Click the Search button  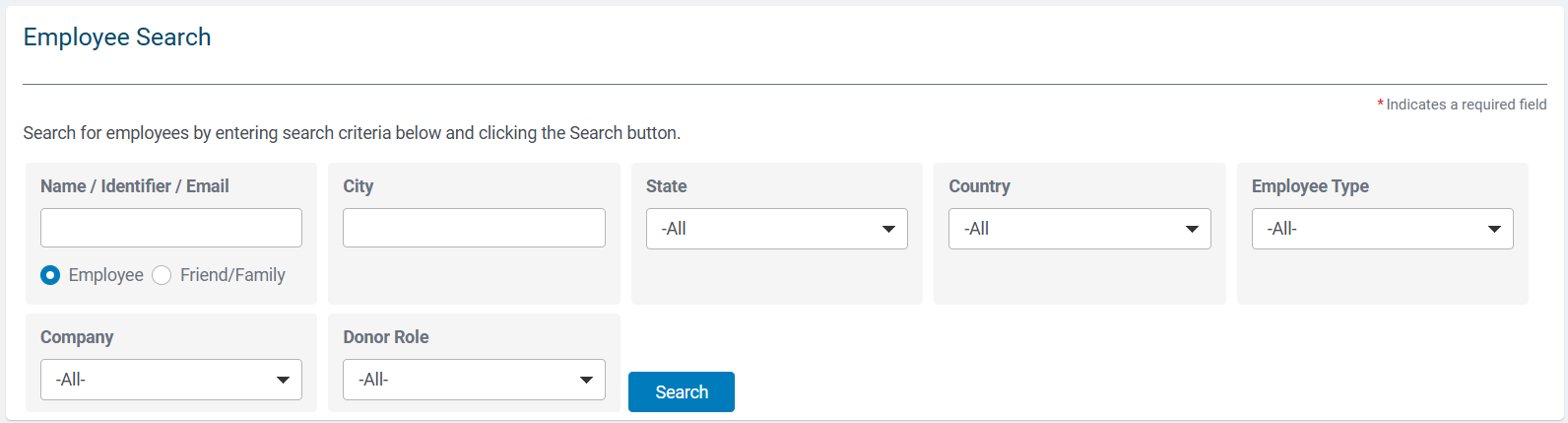click(682, 391)
